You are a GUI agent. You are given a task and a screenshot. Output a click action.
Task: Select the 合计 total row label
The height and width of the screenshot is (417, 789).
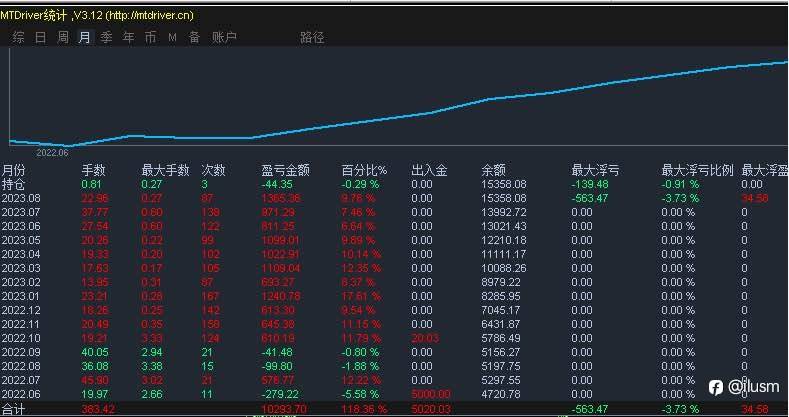point(13,409)
